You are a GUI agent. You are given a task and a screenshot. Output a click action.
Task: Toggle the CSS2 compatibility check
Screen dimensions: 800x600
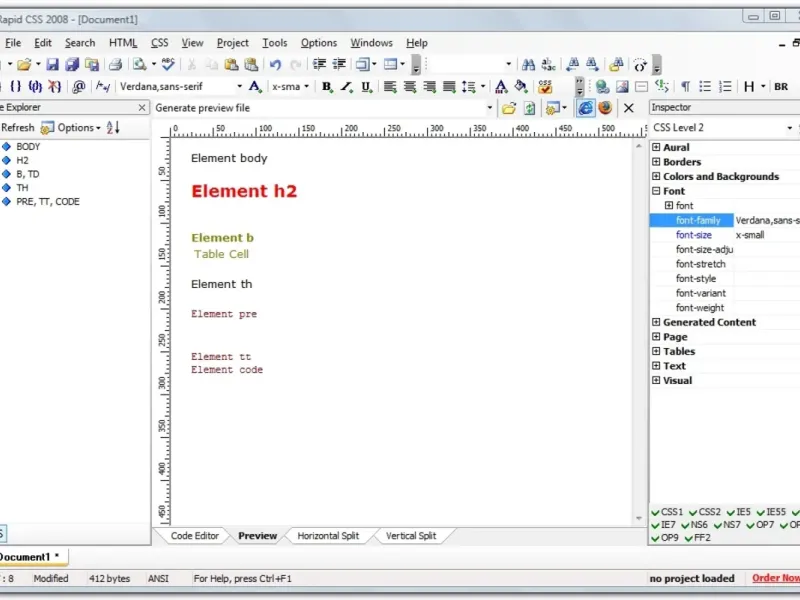705,512
